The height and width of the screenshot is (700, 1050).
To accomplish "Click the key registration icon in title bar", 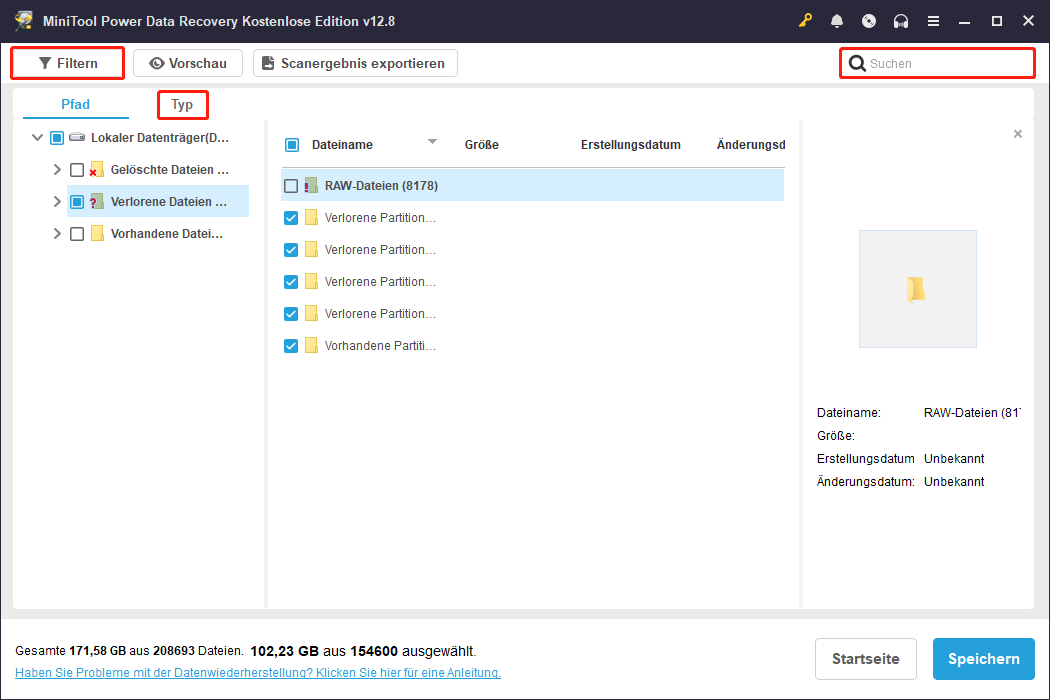I will coord(805,21).
